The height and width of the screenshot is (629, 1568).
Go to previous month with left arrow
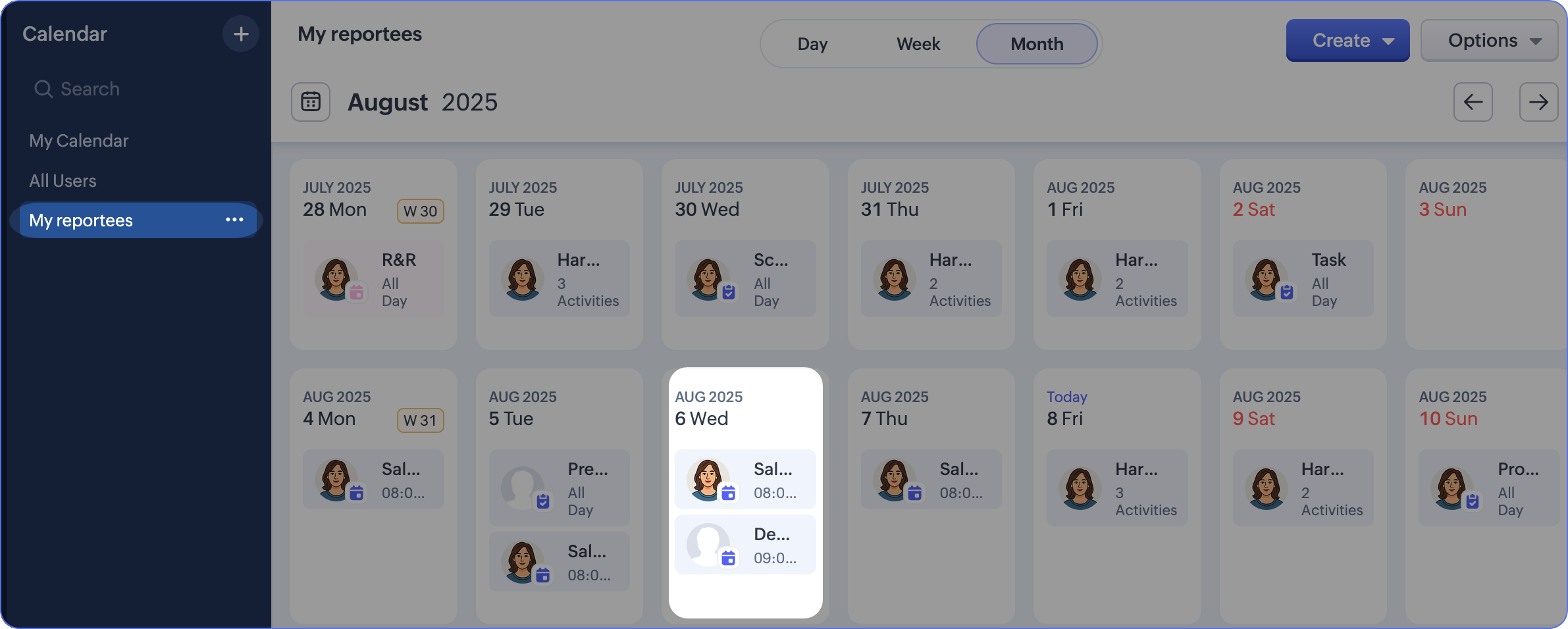click(1473, 102)
